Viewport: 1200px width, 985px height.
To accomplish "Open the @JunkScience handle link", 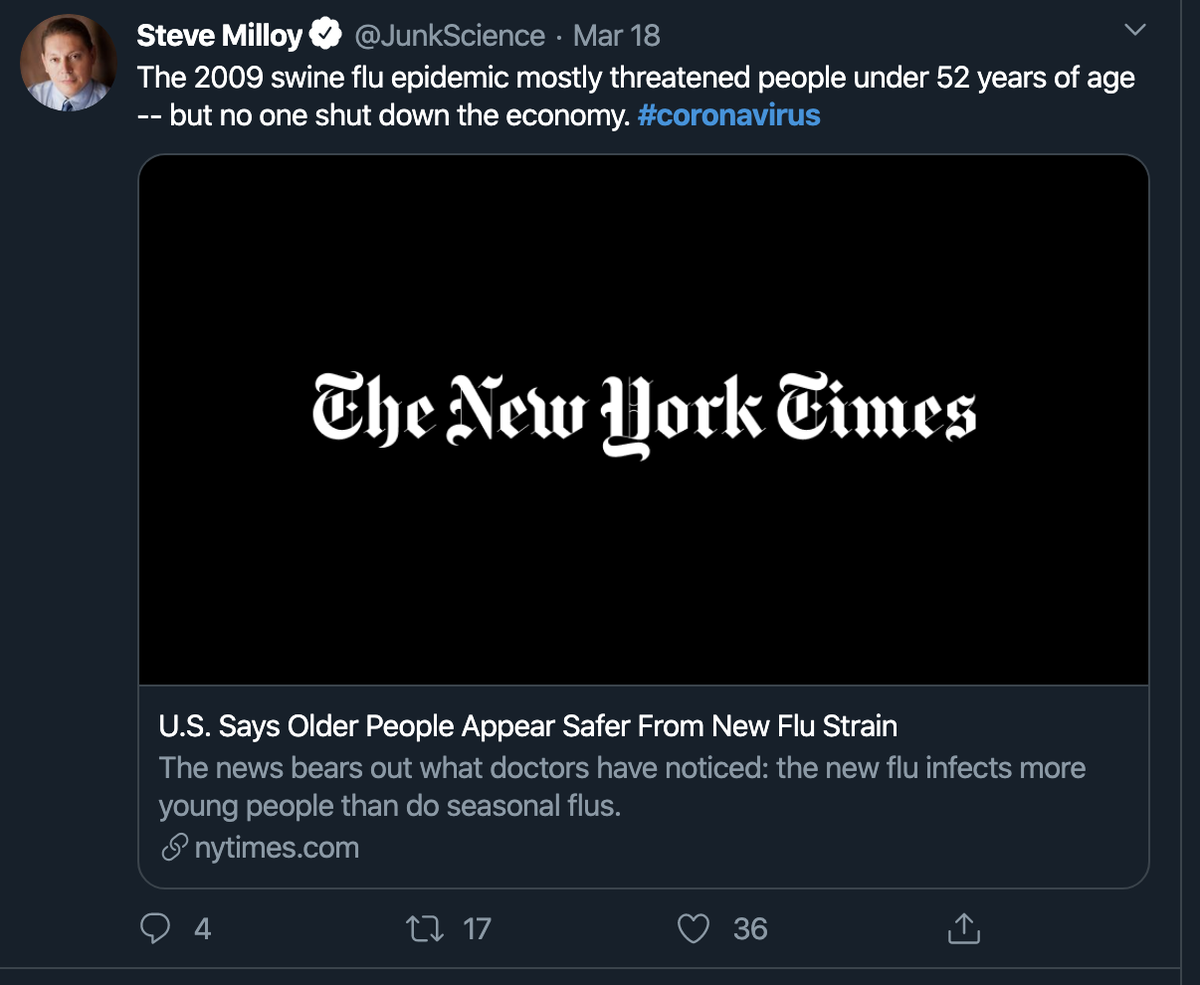I will tap(450, 36).
